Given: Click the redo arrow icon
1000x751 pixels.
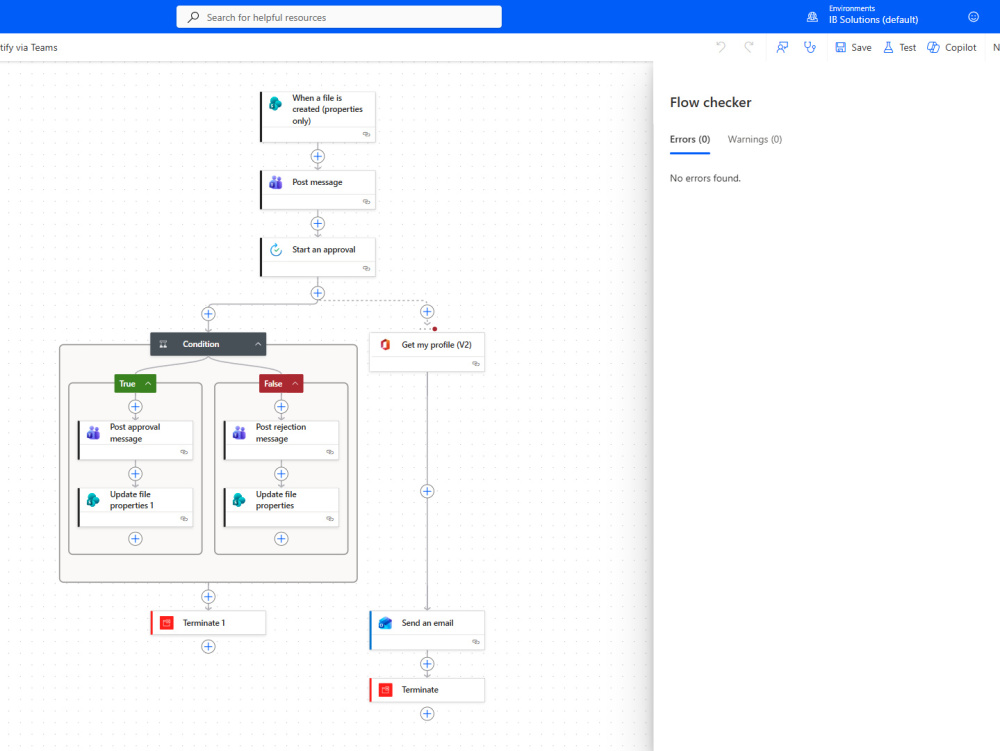Looking at the screenshot, I should click(x=749, y=47).
